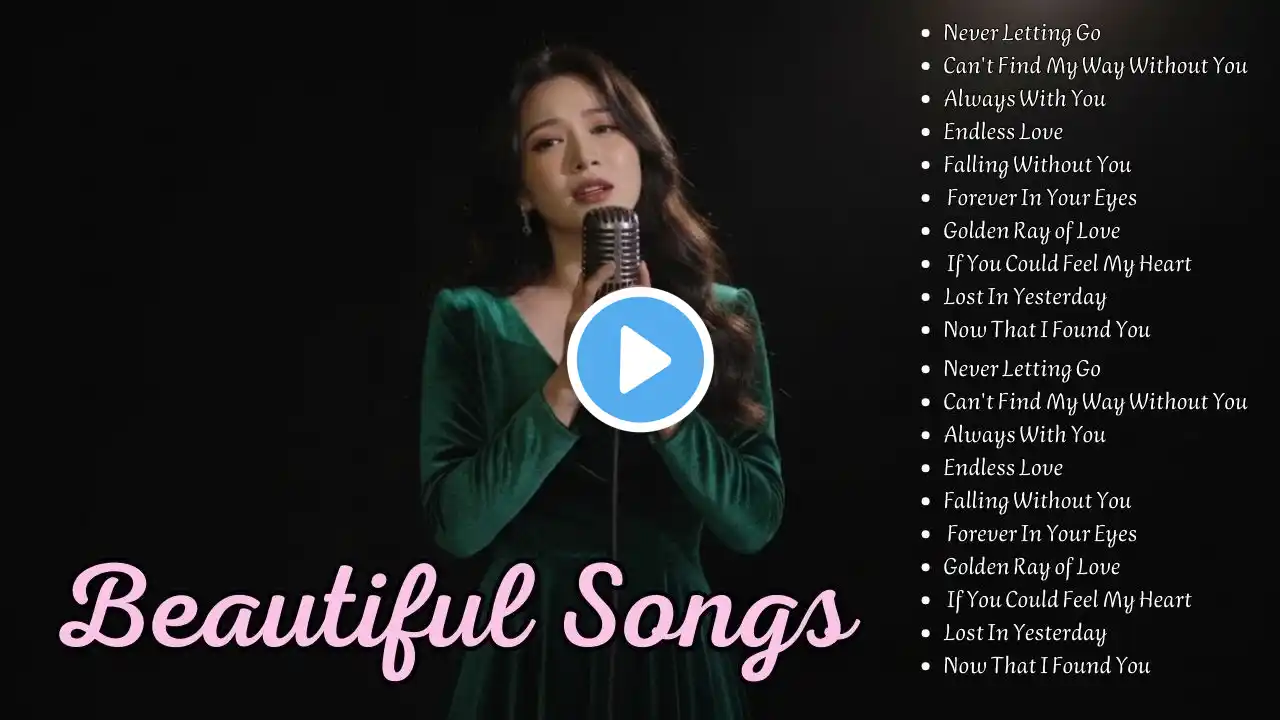The height and width of the screenshot is (720, 1280).
Task: Select first 'Lost In Yesterday' entry in upper list
Action: 1025,297
